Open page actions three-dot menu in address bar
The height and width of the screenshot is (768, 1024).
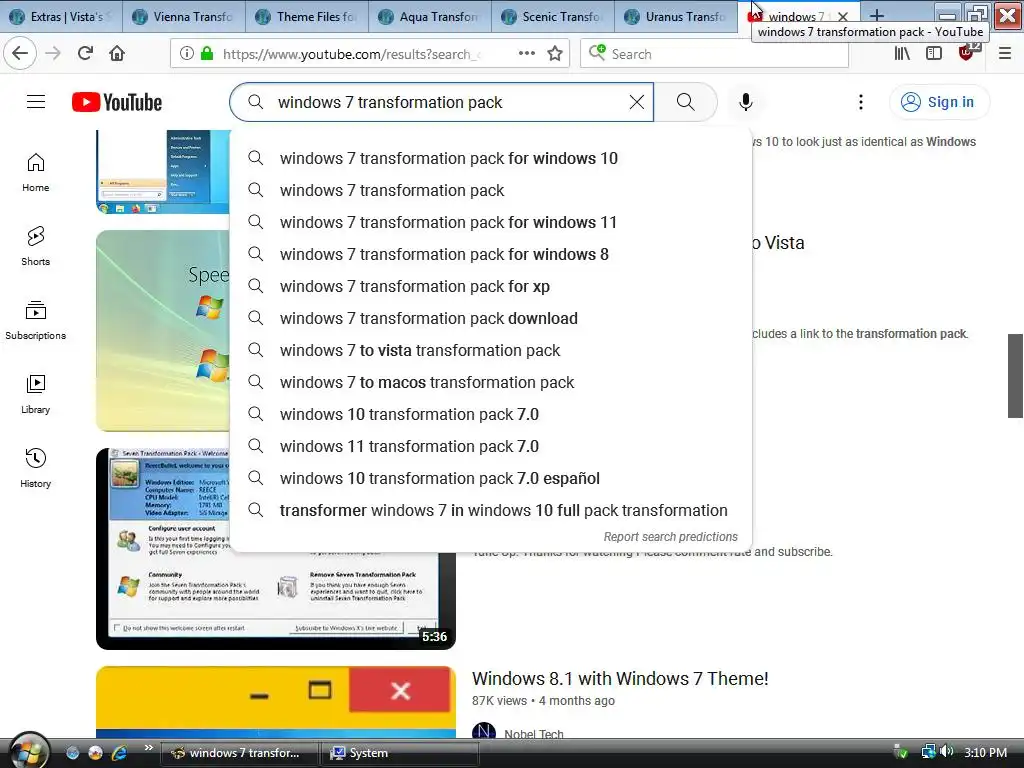[527, 54]
